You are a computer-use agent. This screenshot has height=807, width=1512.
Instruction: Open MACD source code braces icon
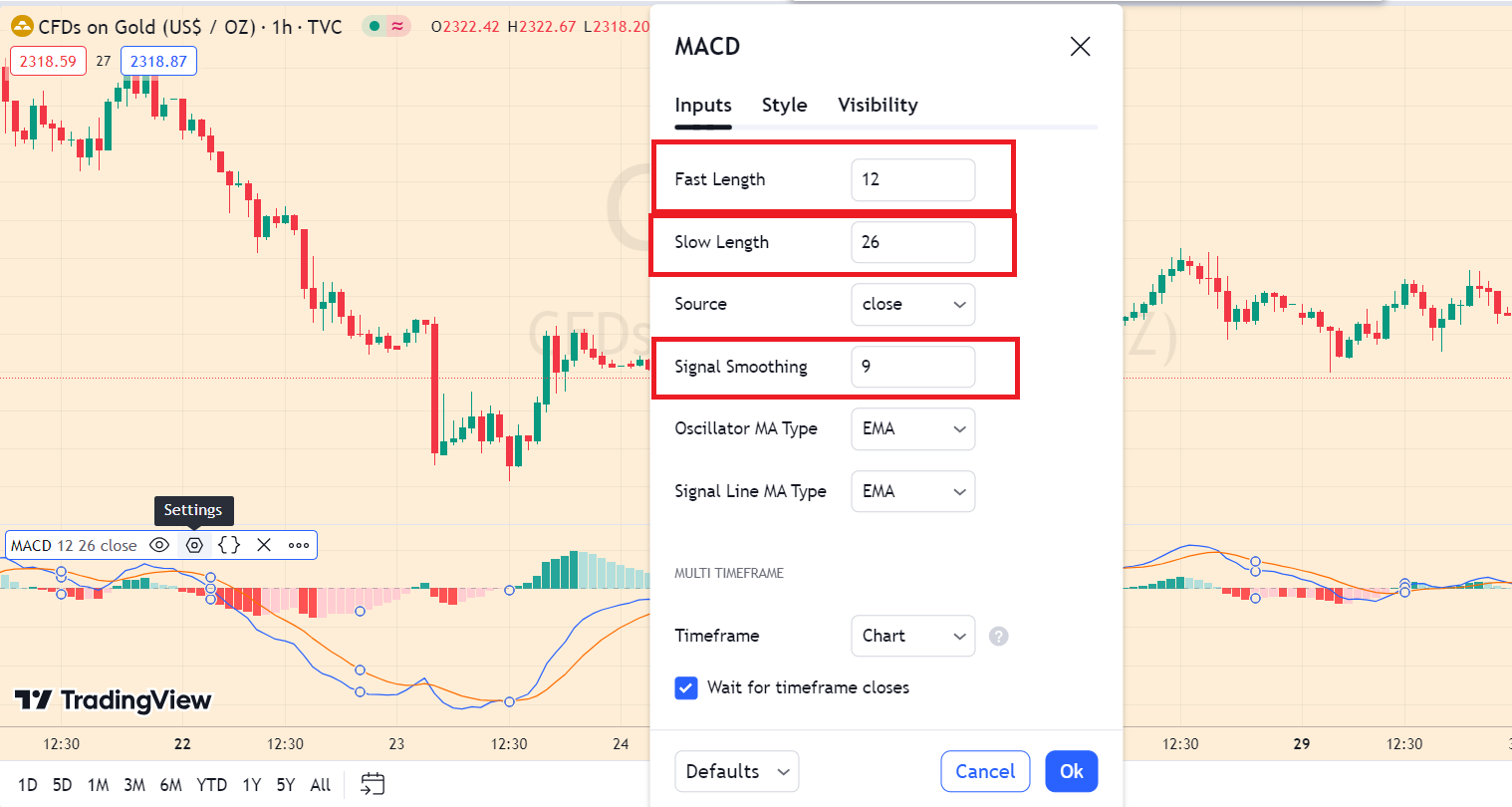tap(229, 545)
